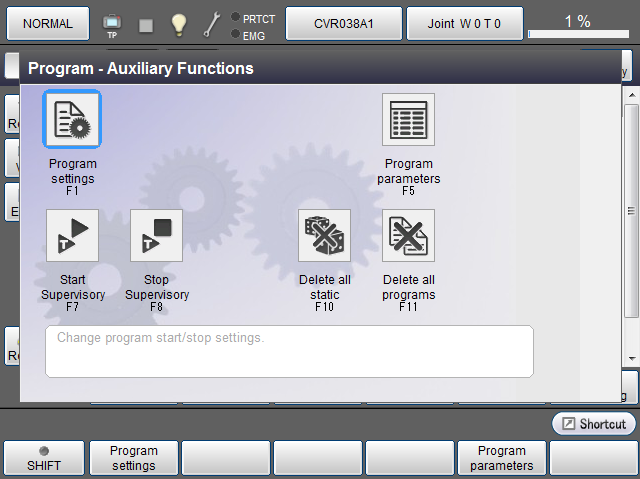Click the EMG status indicator

point(251,34)
